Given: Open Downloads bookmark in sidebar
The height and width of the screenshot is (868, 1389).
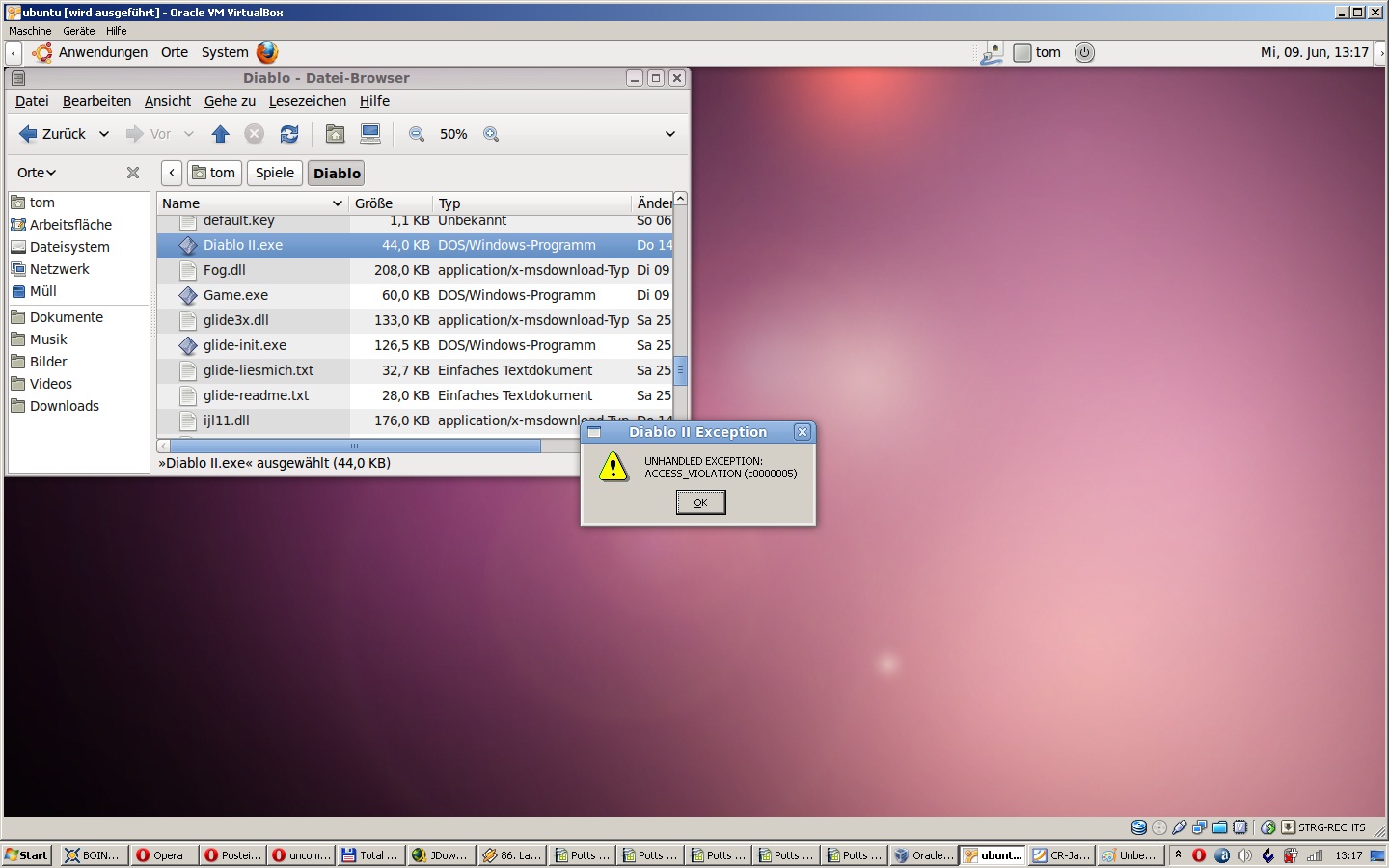Looking at the screenshot, I should click(64, 406).
